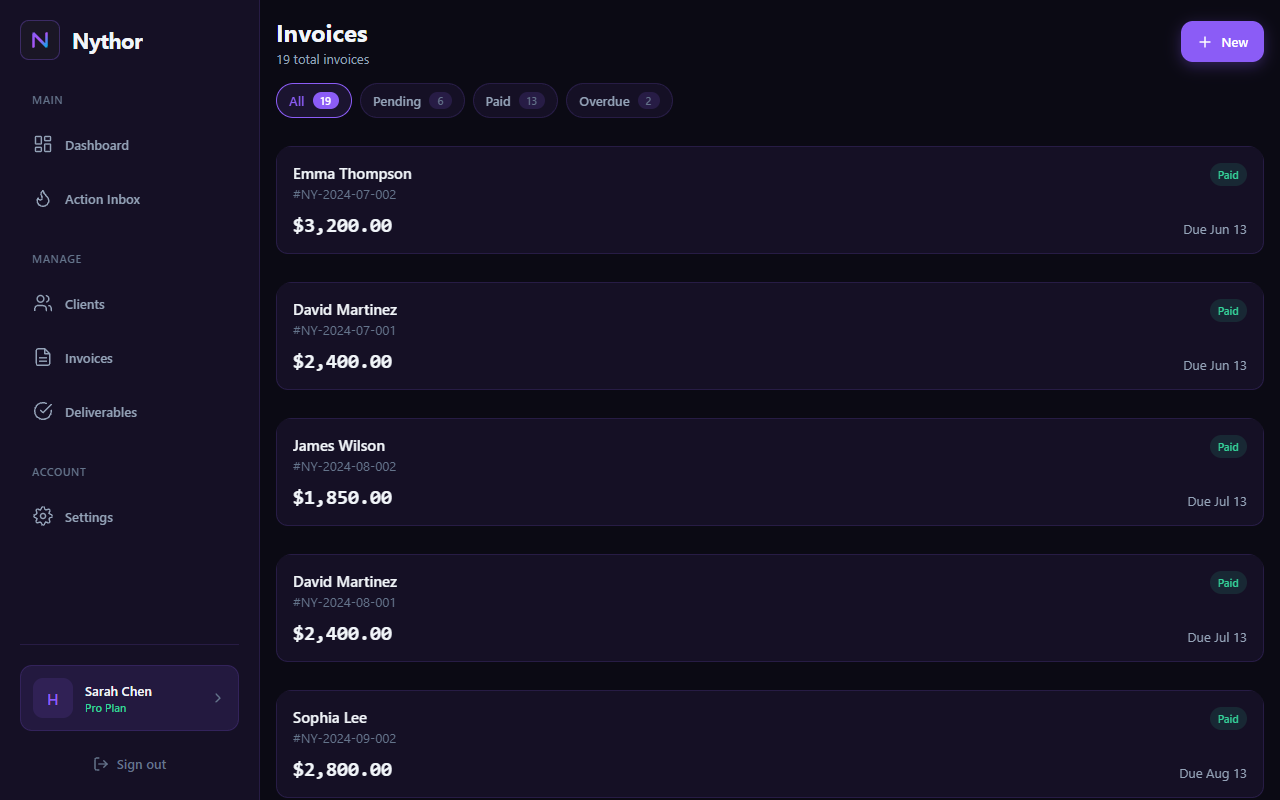Image resolution: width=1280 pixels, height=800 pixels.
Task: Click the Action Inbox flame icon
Action: (x=42, y=198)
